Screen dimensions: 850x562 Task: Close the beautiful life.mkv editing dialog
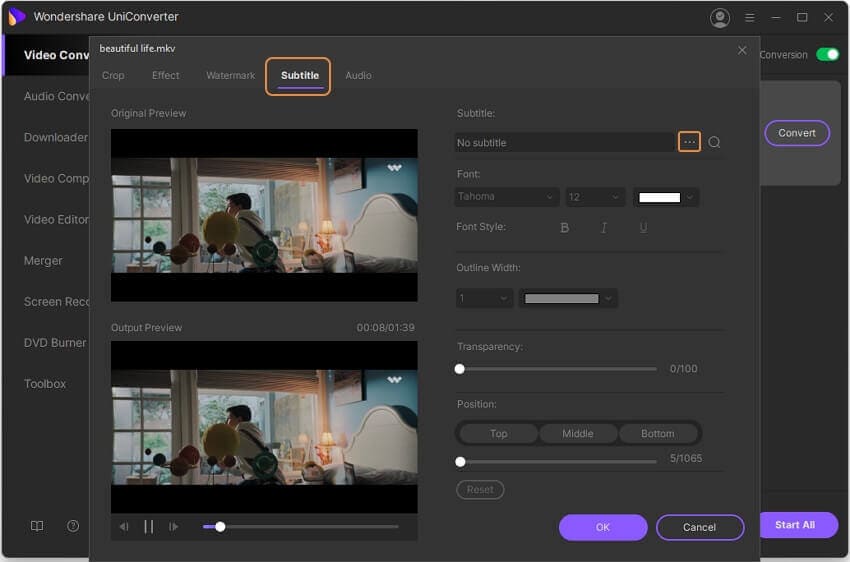(742, 50)
